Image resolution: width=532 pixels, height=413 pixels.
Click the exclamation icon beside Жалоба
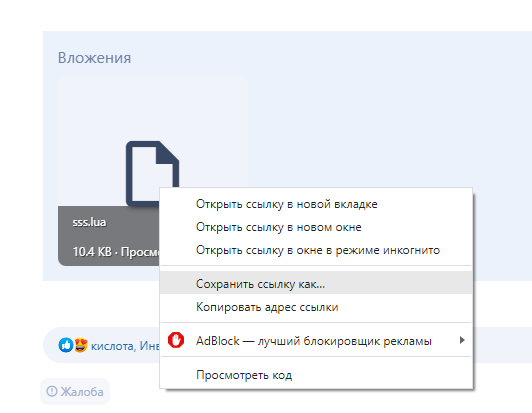coord(52,391)
